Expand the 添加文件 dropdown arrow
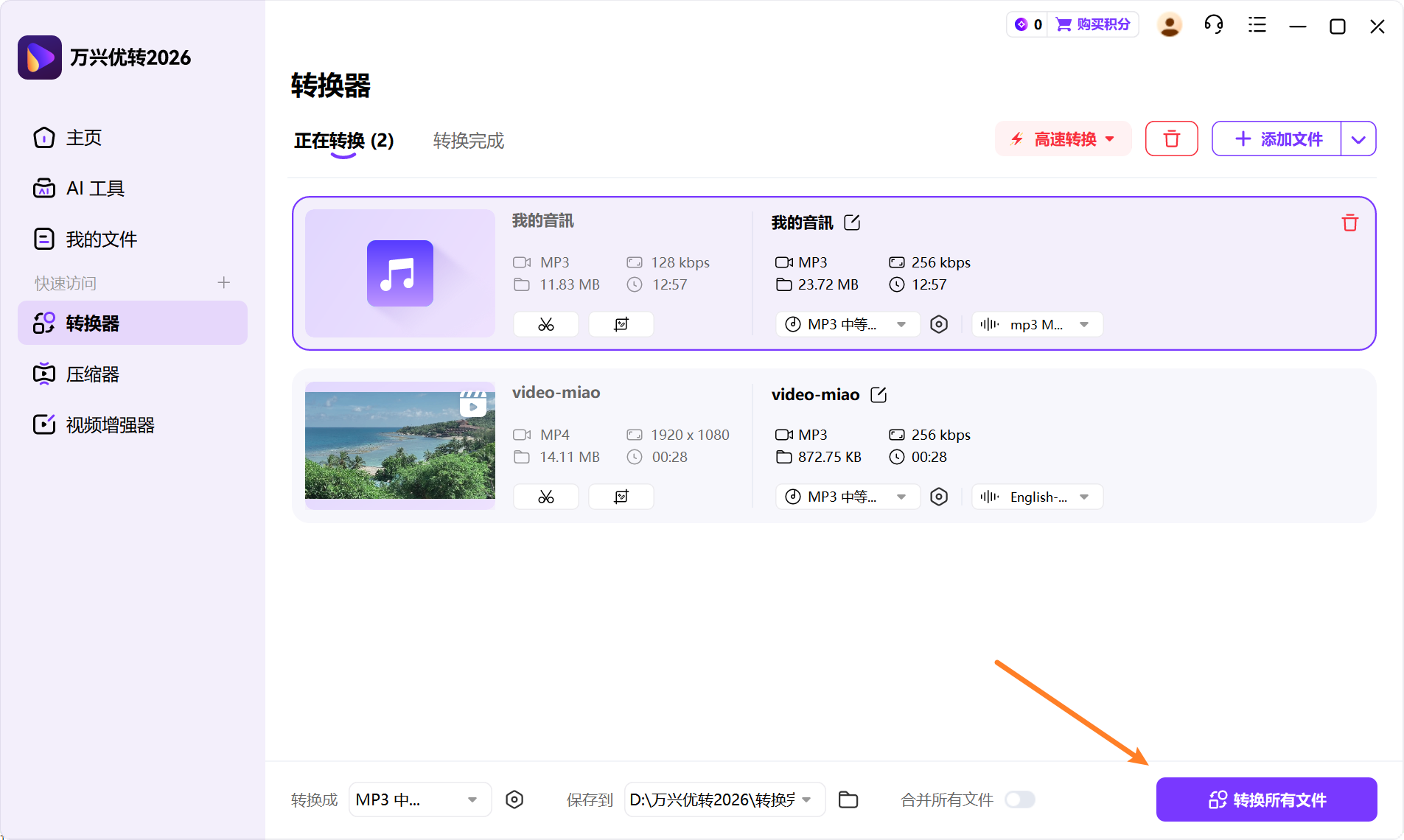The width and height of the screenshot is (1404, 840). point(1358,139)
